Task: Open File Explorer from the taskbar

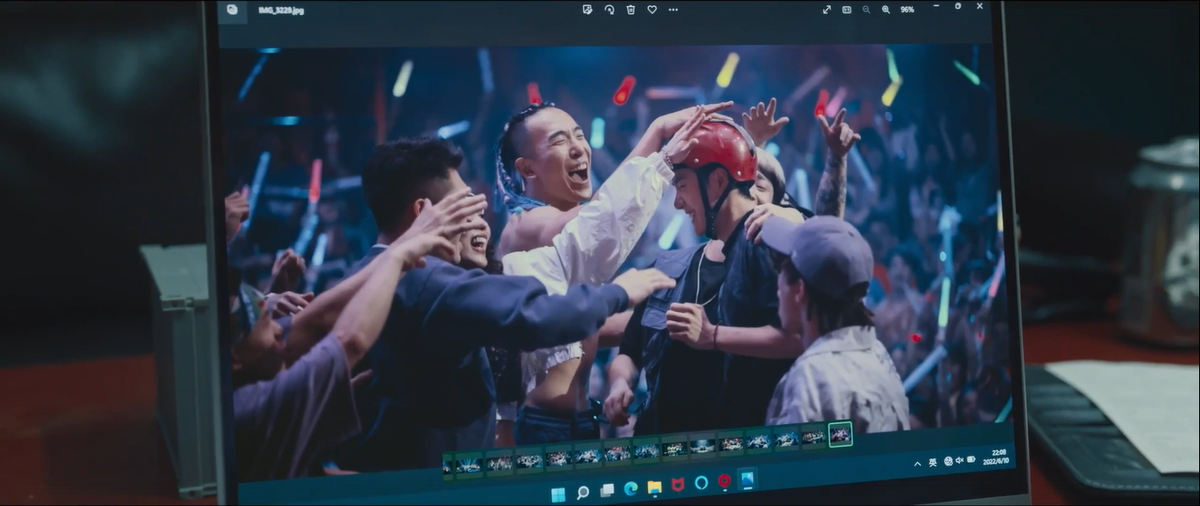Action: tap(655, 488)
